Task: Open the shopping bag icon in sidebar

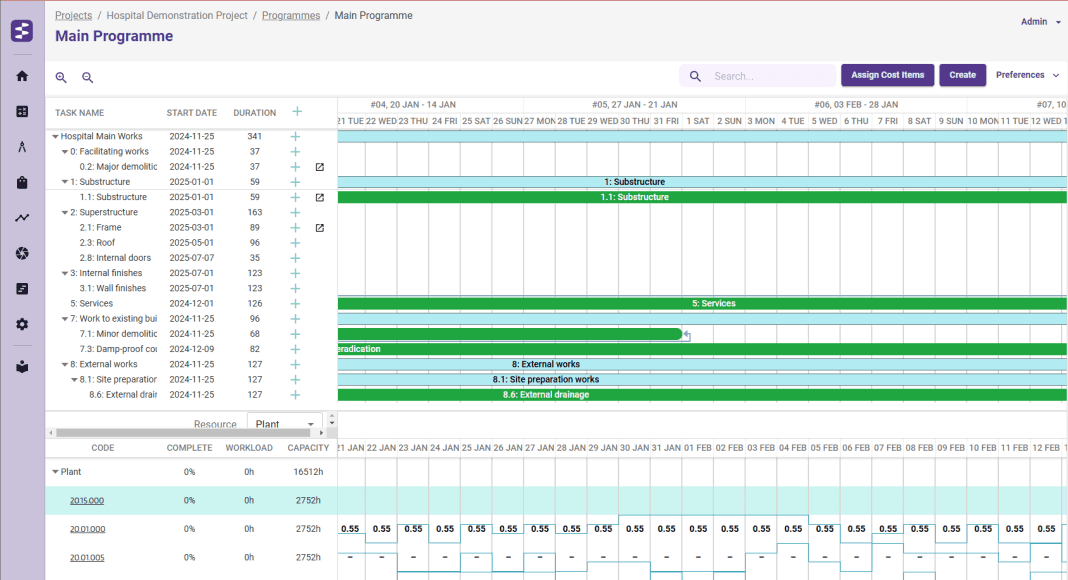Action: tap(22, 182)
